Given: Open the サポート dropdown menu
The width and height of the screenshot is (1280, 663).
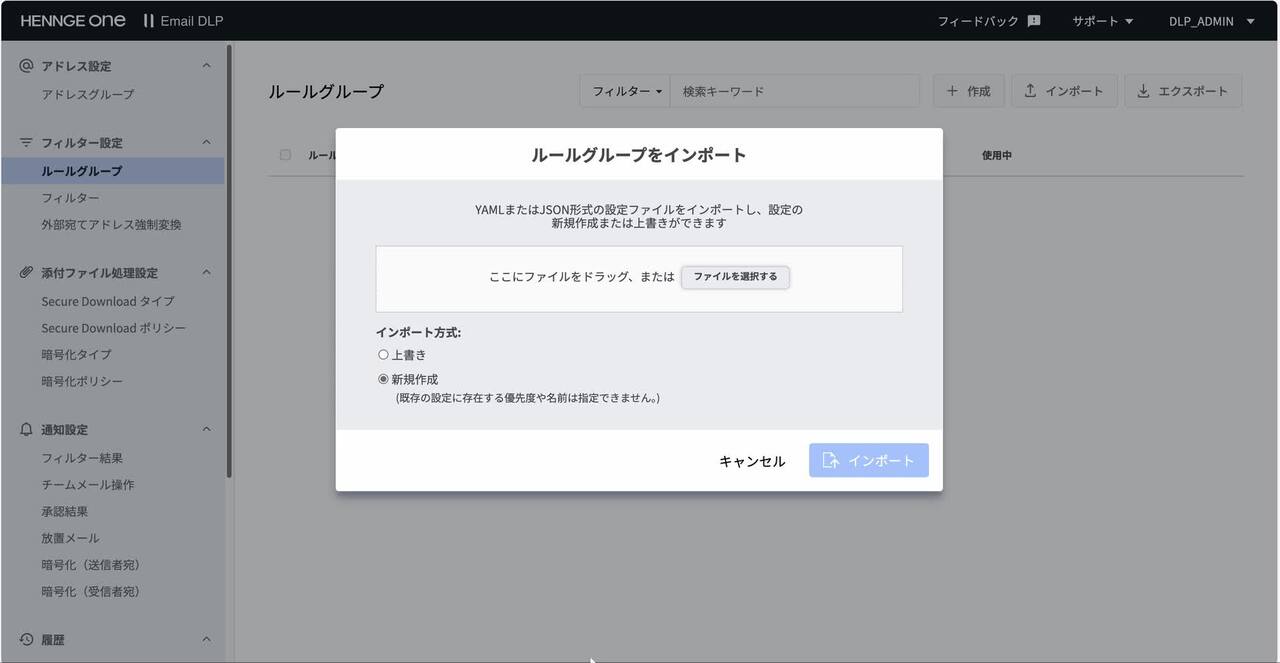Looking at the screenshot, I should click(x=1103, y=21).
